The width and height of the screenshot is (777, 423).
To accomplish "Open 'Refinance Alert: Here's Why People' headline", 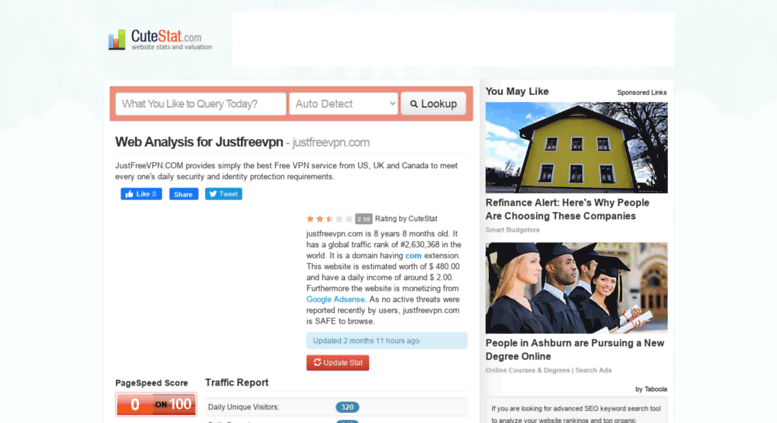I will point(567,210).
